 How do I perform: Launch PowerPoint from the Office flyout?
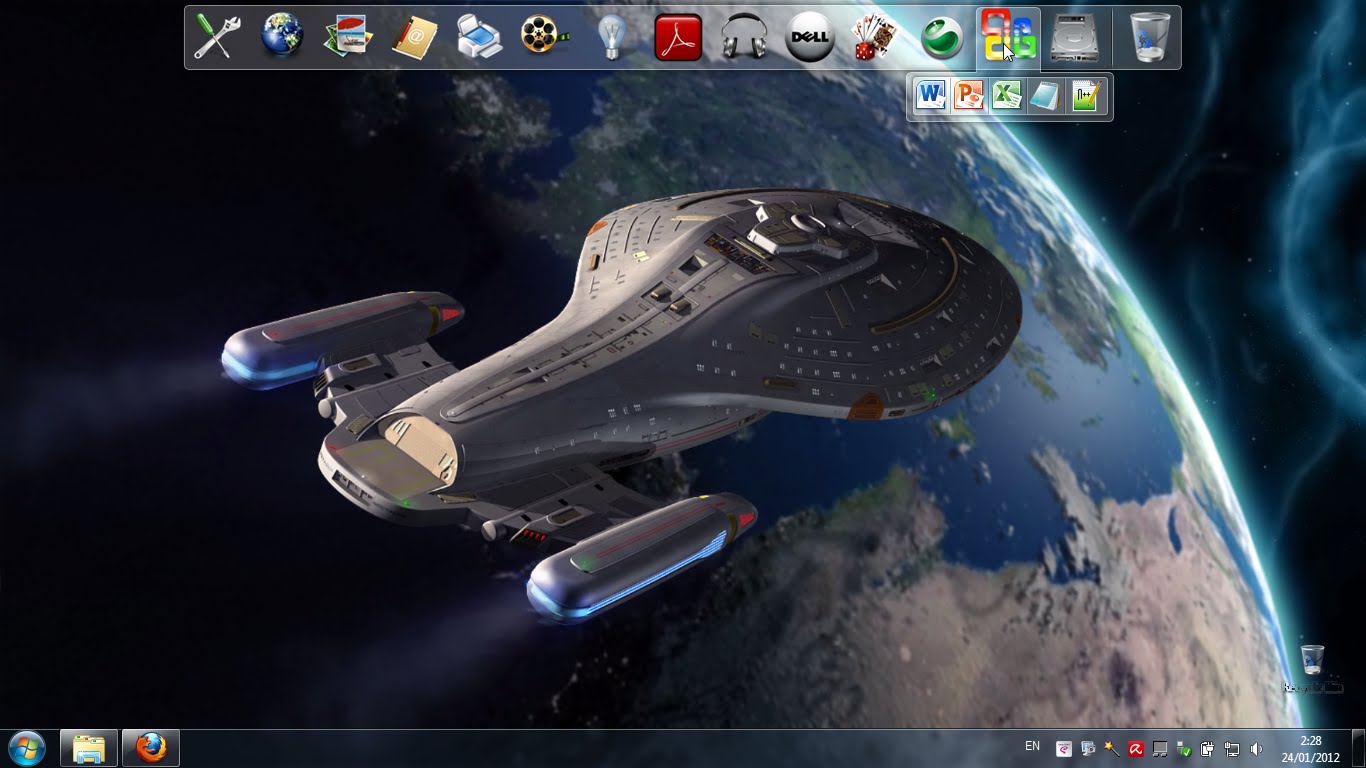pos(968,96)
